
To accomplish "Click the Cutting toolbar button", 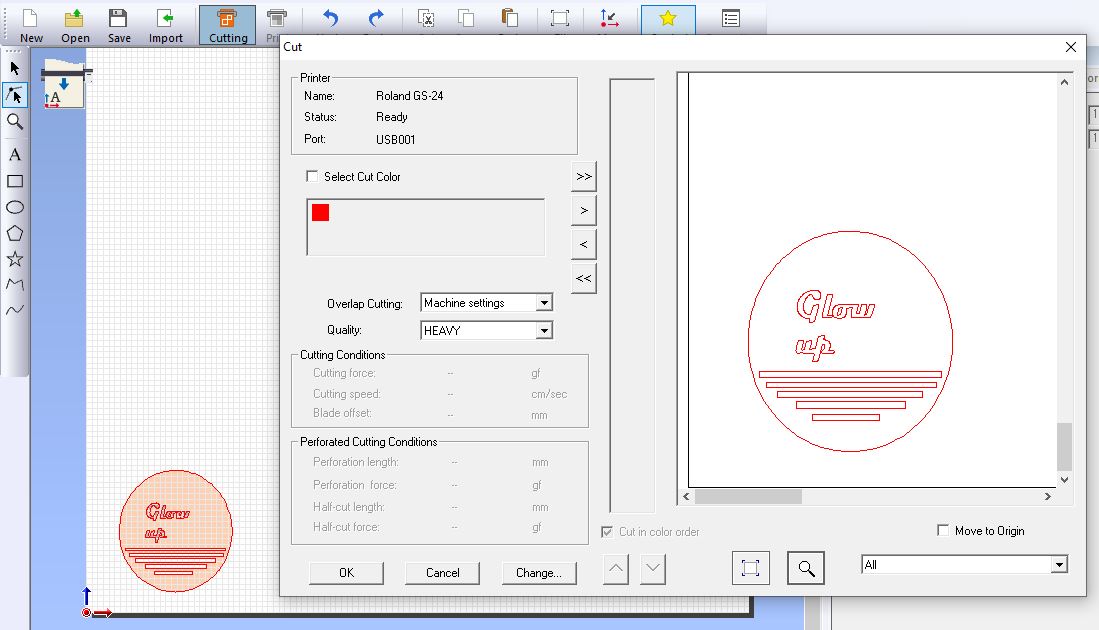I will pos(227,25).
